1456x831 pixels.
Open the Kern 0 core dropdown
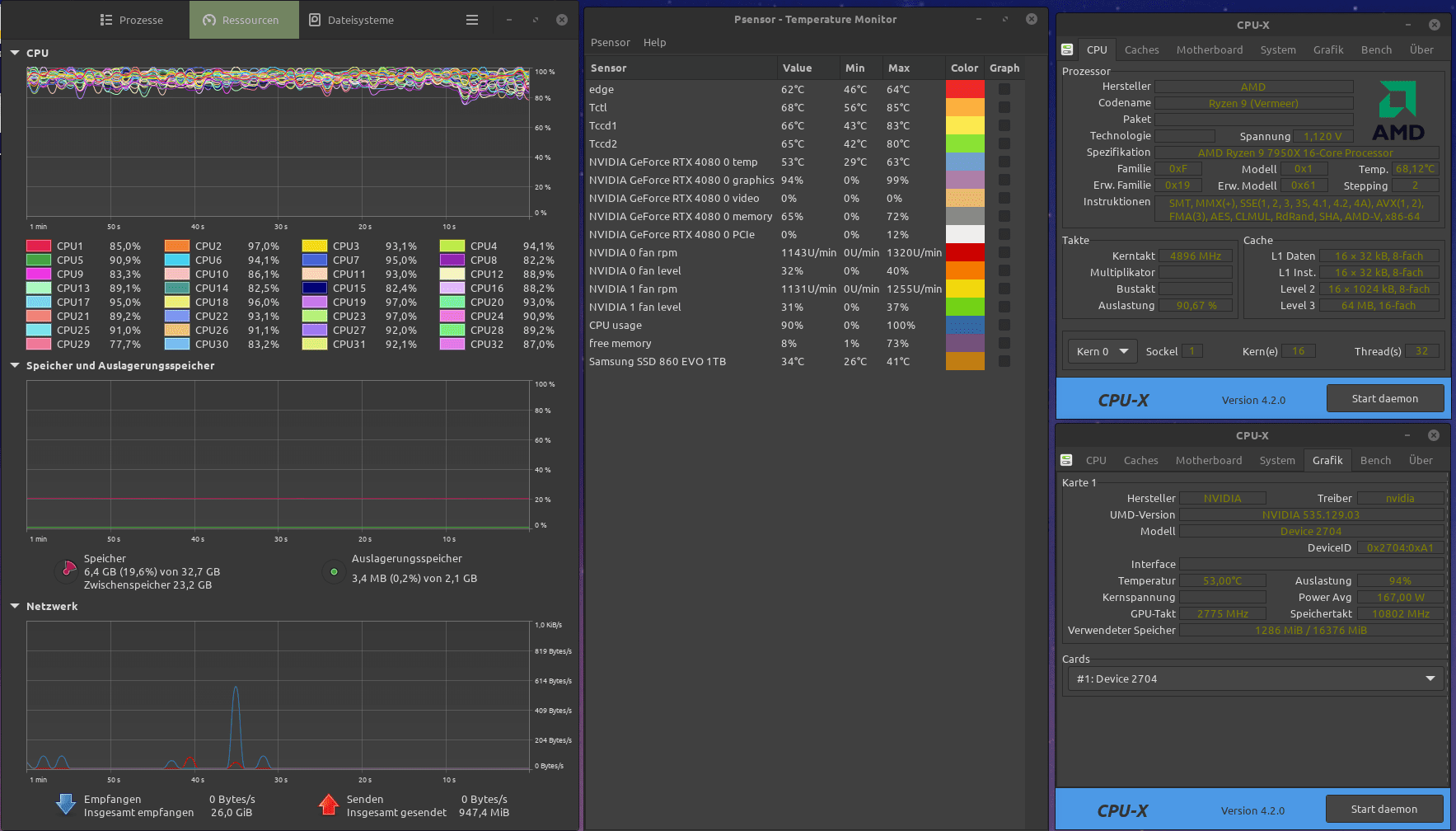tap(1103, 351)
